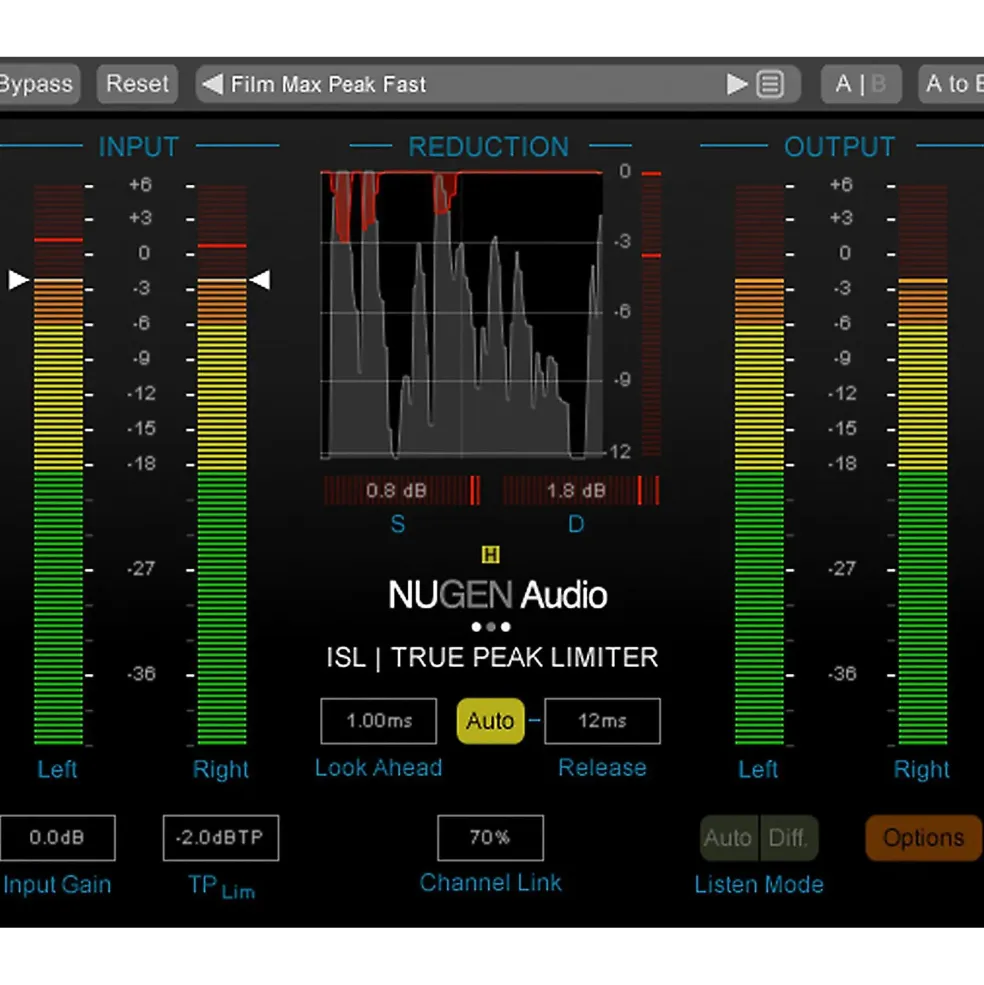The width and height of the screenshot is (984, 985).
Task: Open the preset list menu icon
Action: (x=770, y=84)
